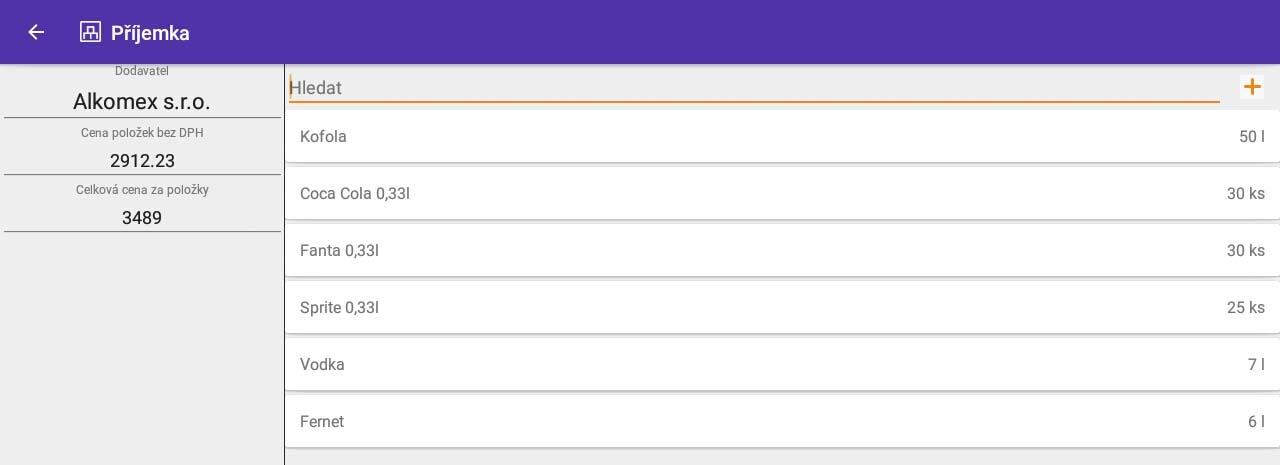
Task: Tap the back arrow icon
Action: [x=36, y=32]
